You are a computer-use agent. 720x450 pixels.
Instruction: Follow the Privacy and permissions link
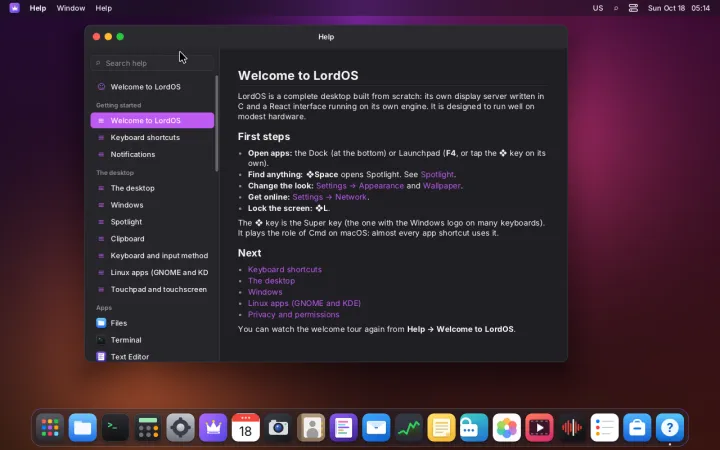click(x=293, y=315)
